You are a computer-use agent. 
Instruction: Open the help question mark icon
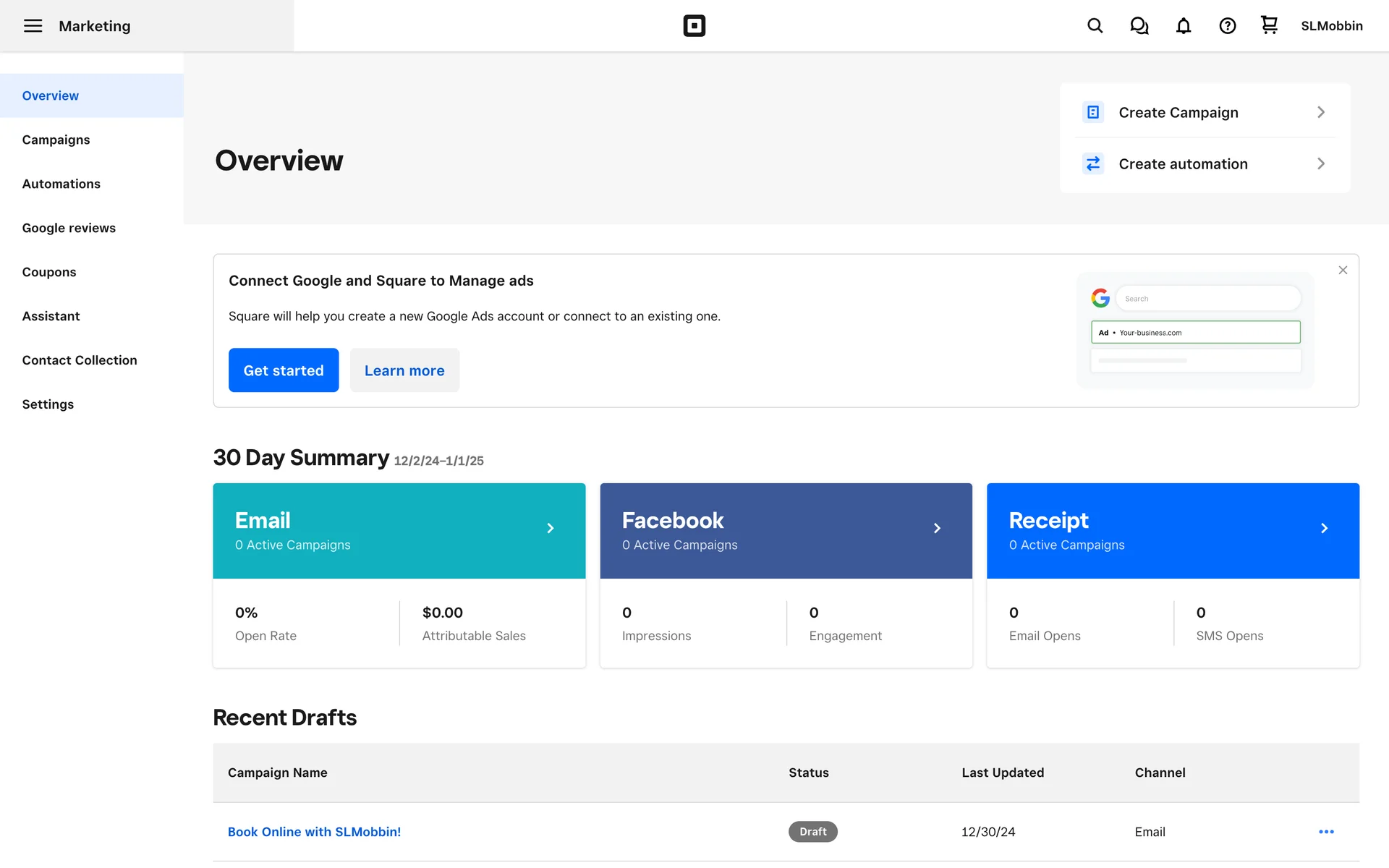pyautogui.click(x=1227, y=26)
